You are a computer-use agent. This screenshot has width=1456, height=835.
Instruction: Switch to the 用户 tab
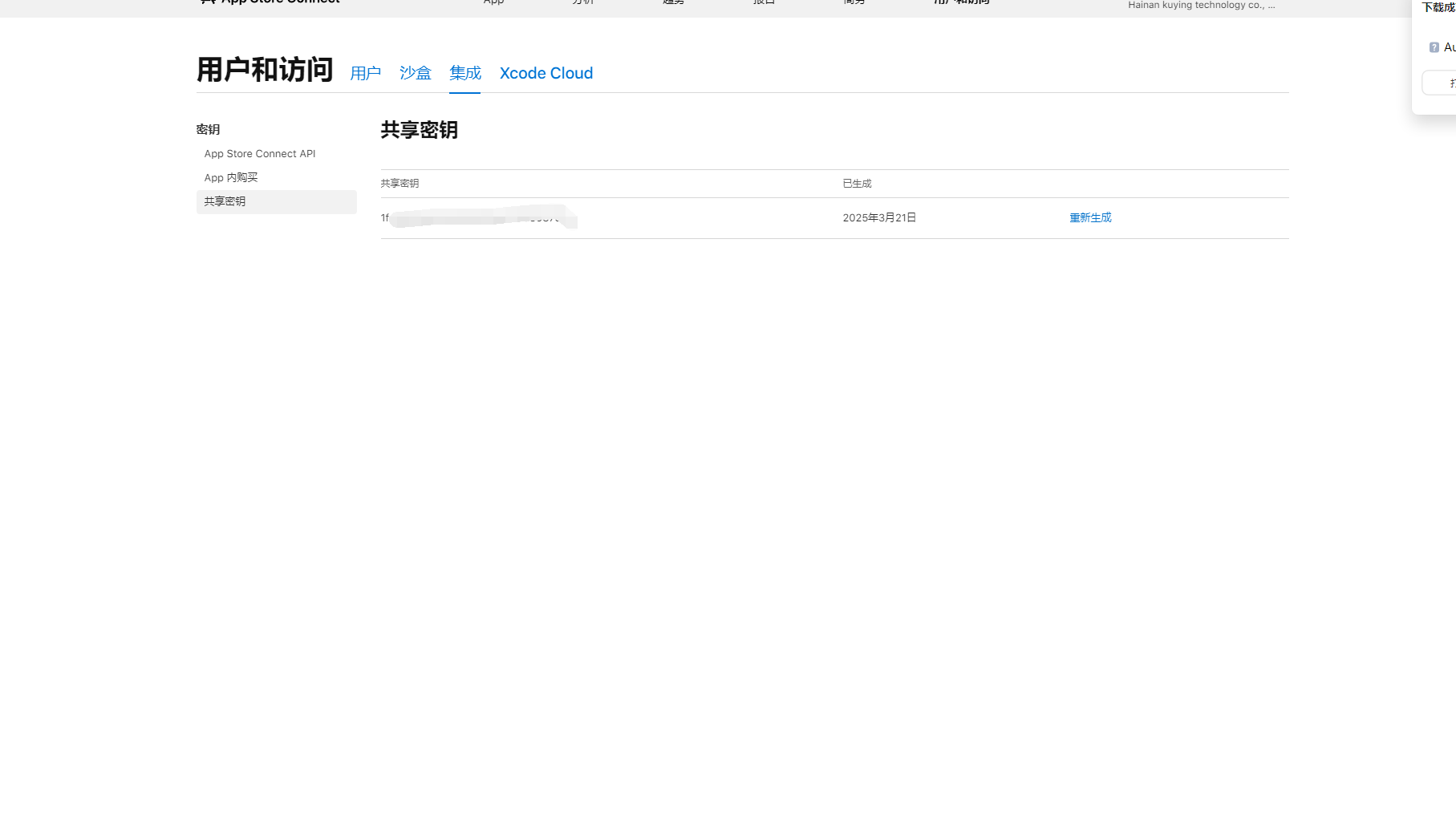[x=365, y=73]
